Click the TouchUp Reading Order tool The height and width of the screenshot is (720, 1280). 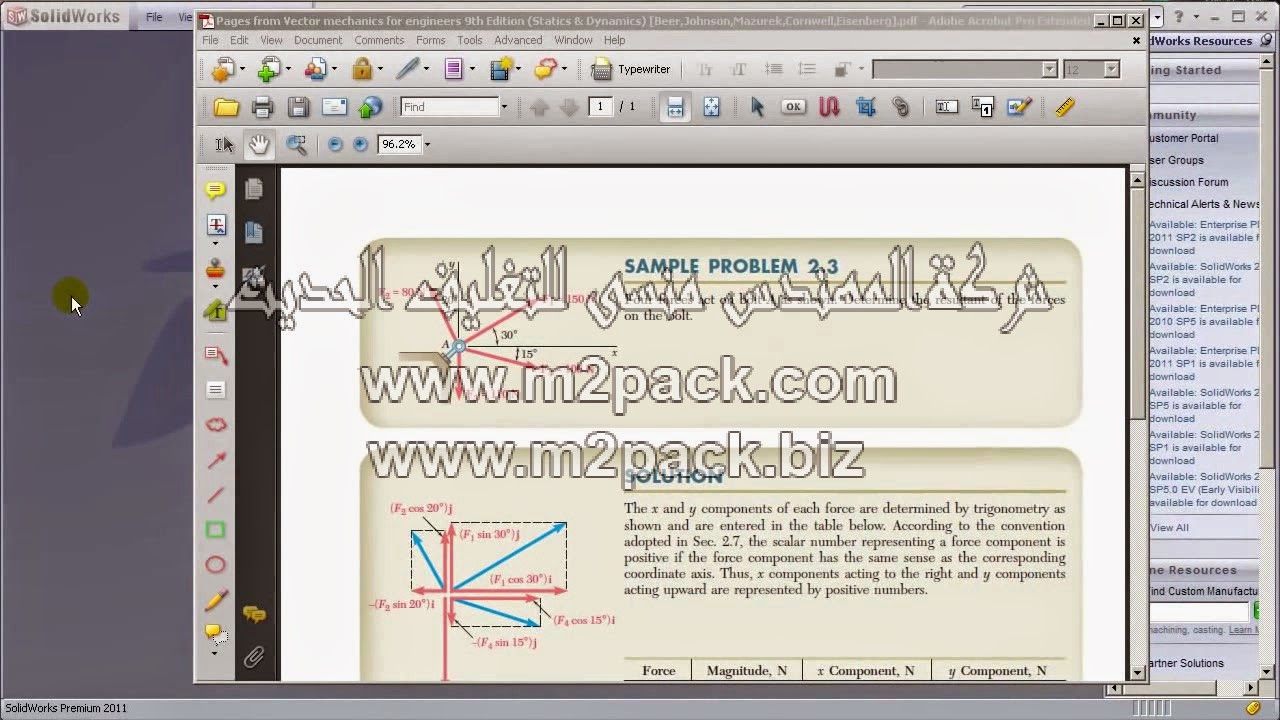[x=982, y=107]
